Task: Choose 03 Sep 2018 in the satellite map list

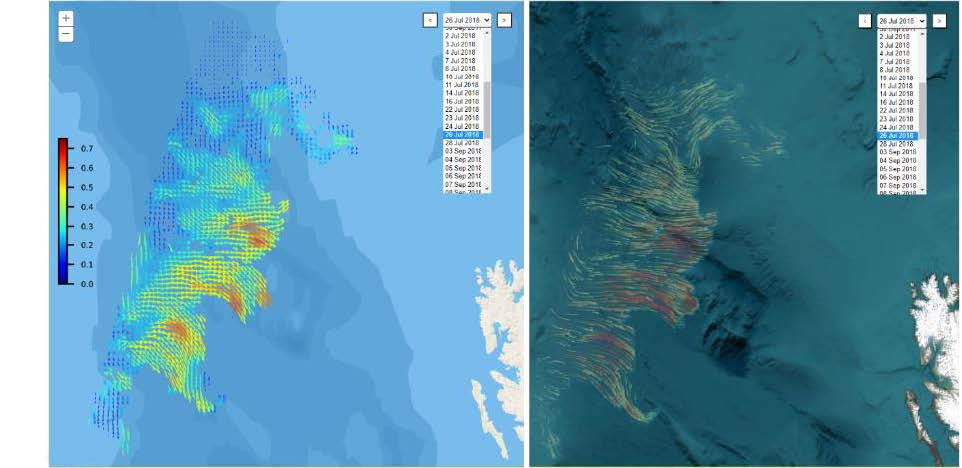Action: [x=895, y=152]
